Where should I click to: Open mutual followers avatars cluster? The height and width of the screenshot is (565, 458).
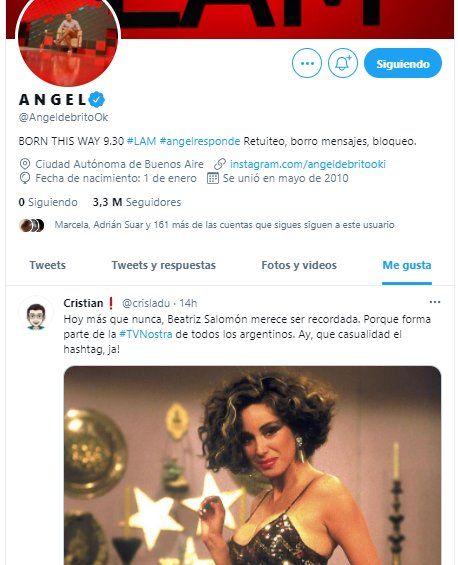[31, 225]
